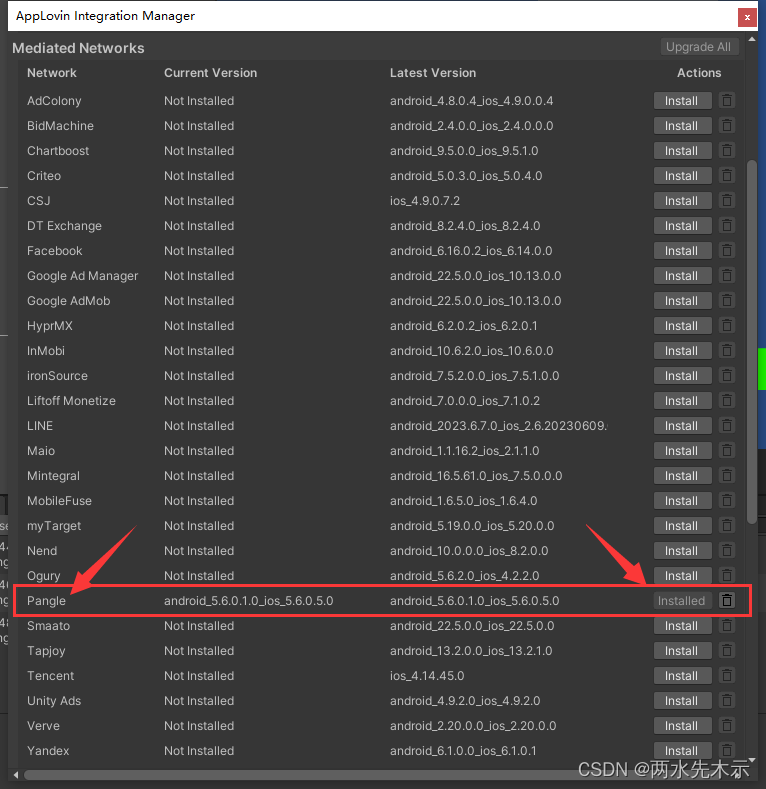Click the vertical scrollbar thumb
This screenshot has width=766, height=789.
(x=751, y=342)
